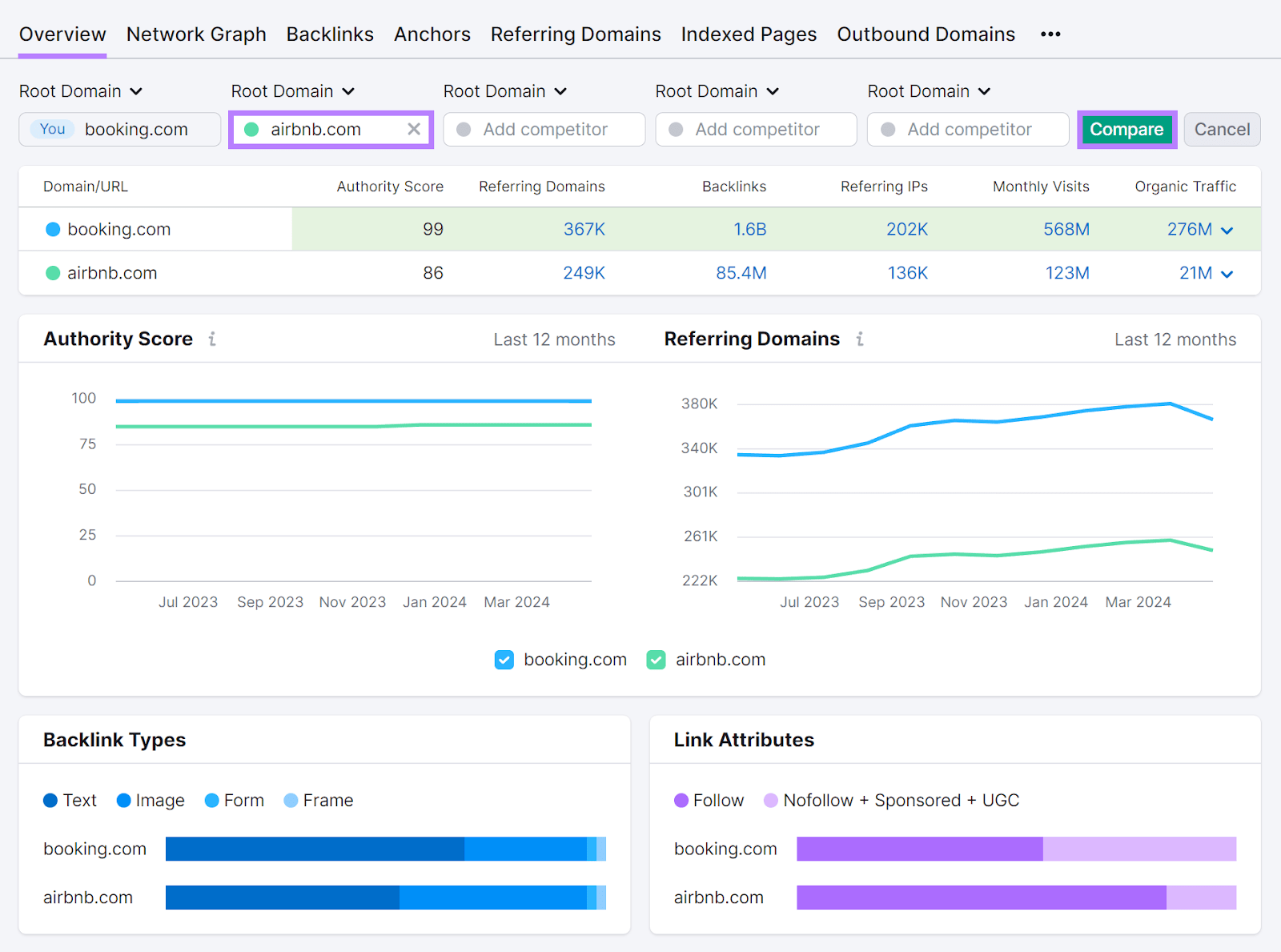
Task: Expand airbnb.com organic traffic details
Action: click(x=1226, y=273)
